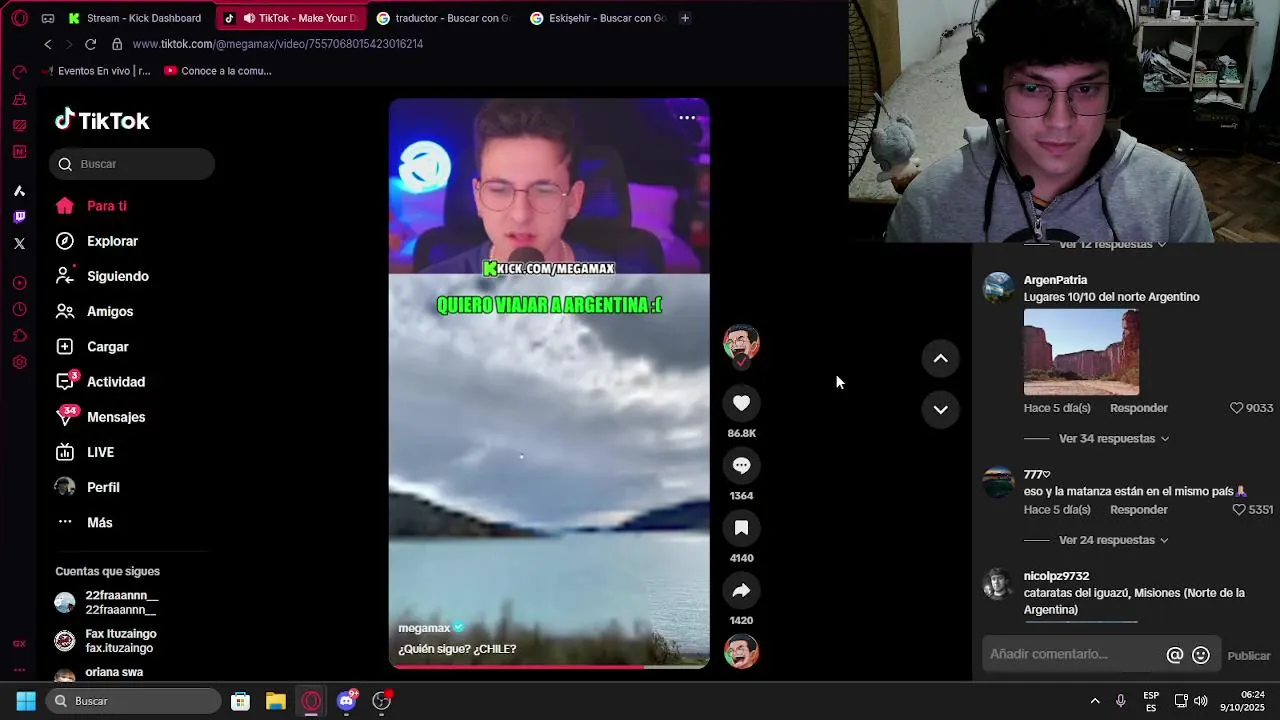Screen dimensions: 1280x720
Task: Reload the TikTok page
Action: (90, 44)
